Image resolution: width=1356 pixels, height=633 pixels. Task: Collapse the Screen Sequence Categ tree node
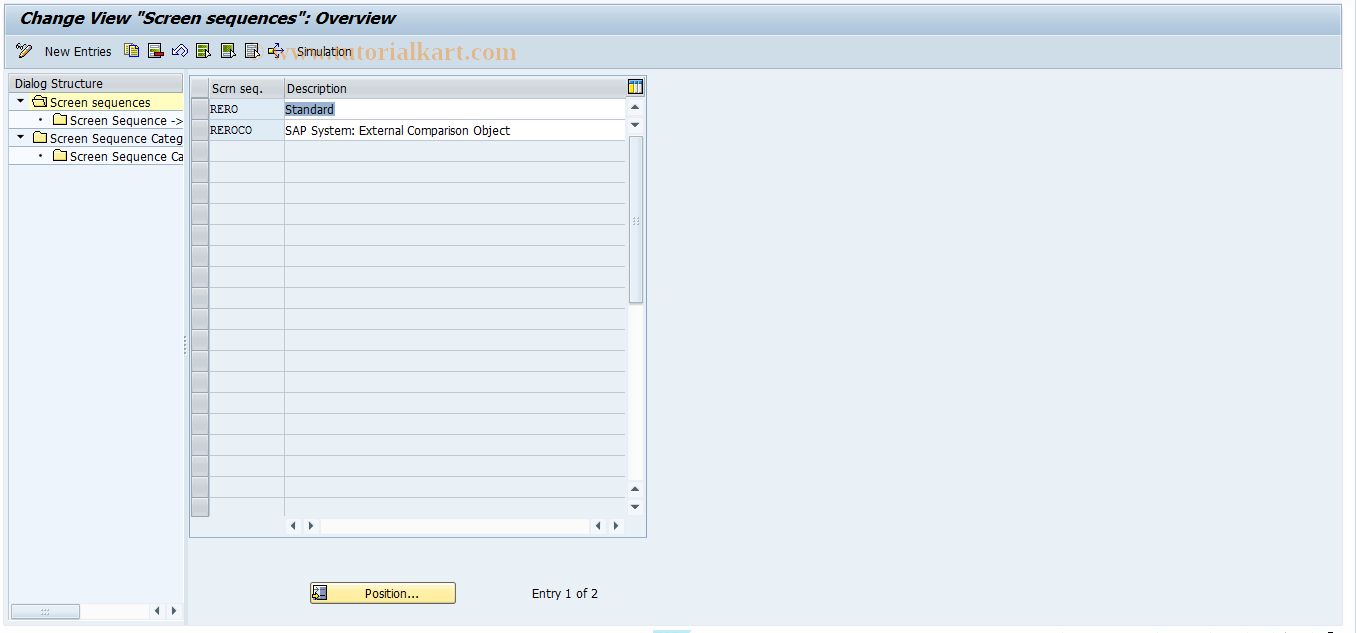[x=20, y=138]
